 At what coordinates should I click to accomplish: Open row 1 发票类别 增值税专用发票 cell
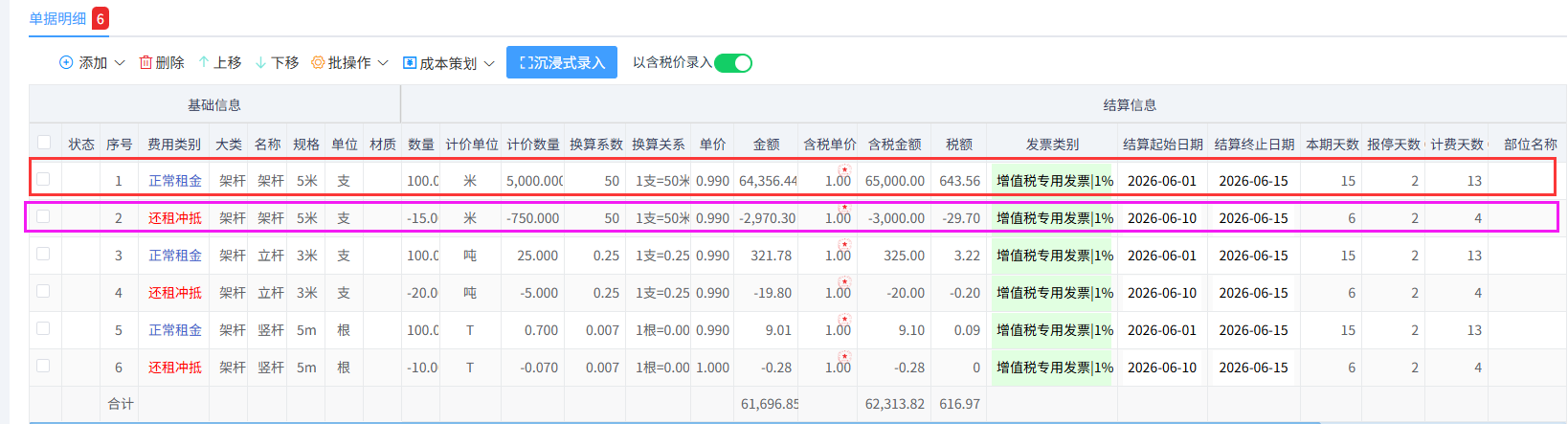1052,180
